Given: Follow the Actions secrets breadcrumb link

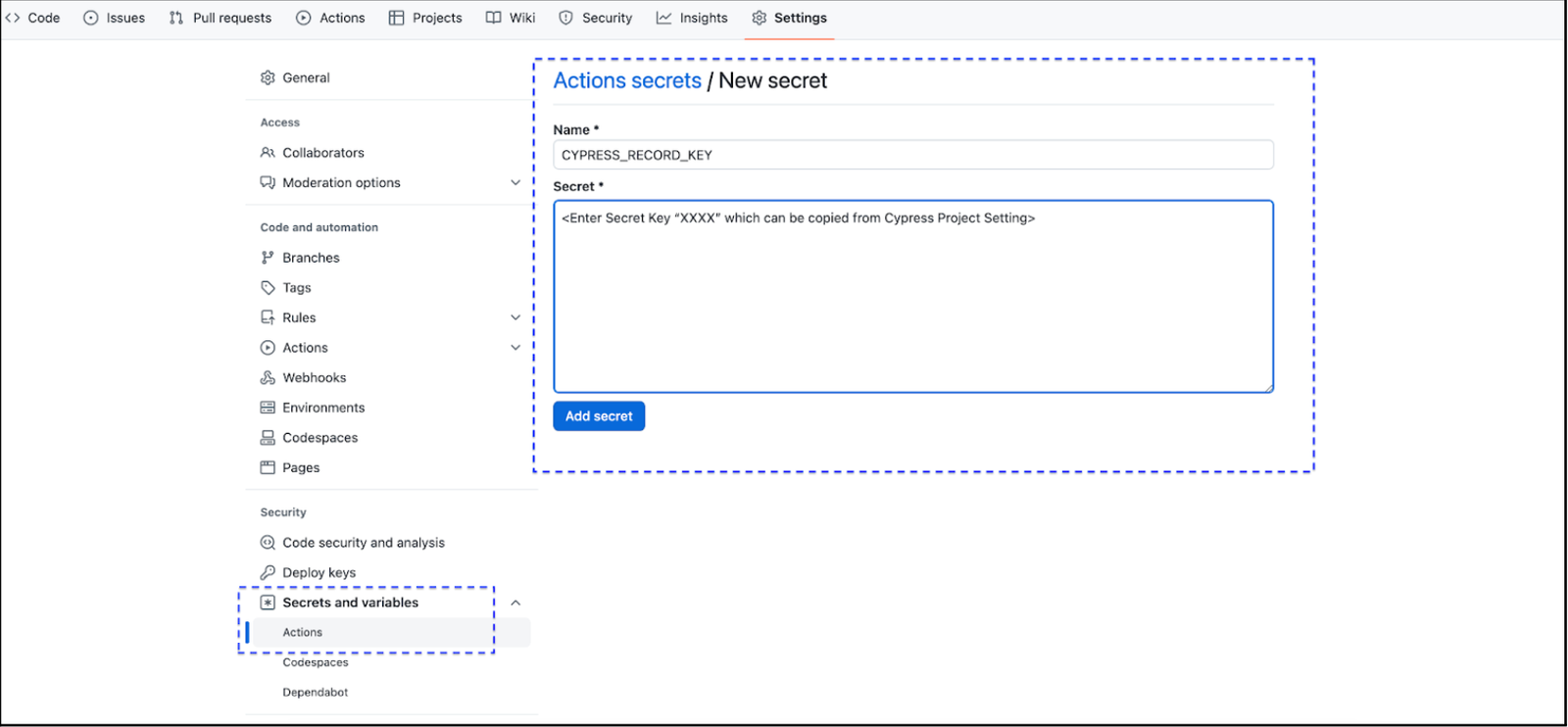Looking at the screenshot, I should pos(627,81).
